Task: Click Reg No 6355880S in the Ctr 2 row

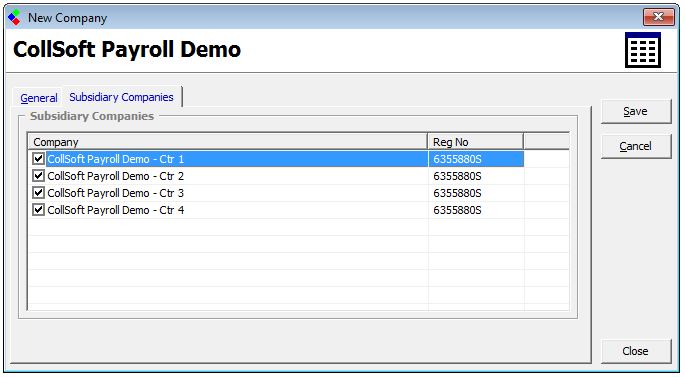Action: (x=457, y=176)
